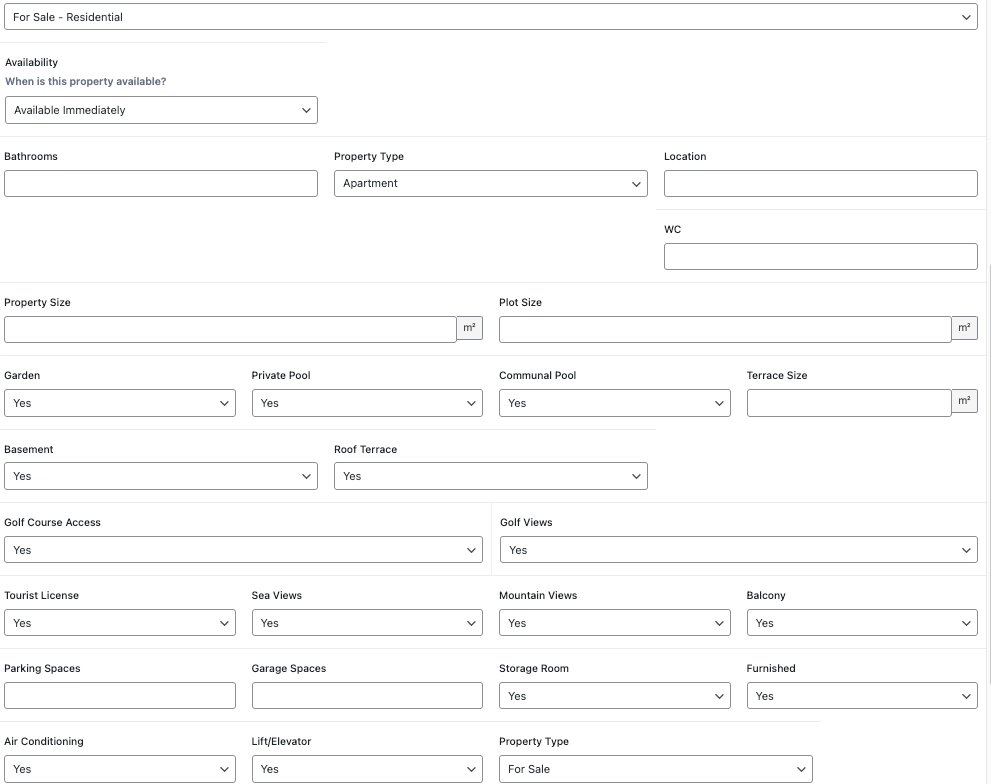Focus the Location text field
The width and height of the screenshot is (991, 784).
(820, 183)
